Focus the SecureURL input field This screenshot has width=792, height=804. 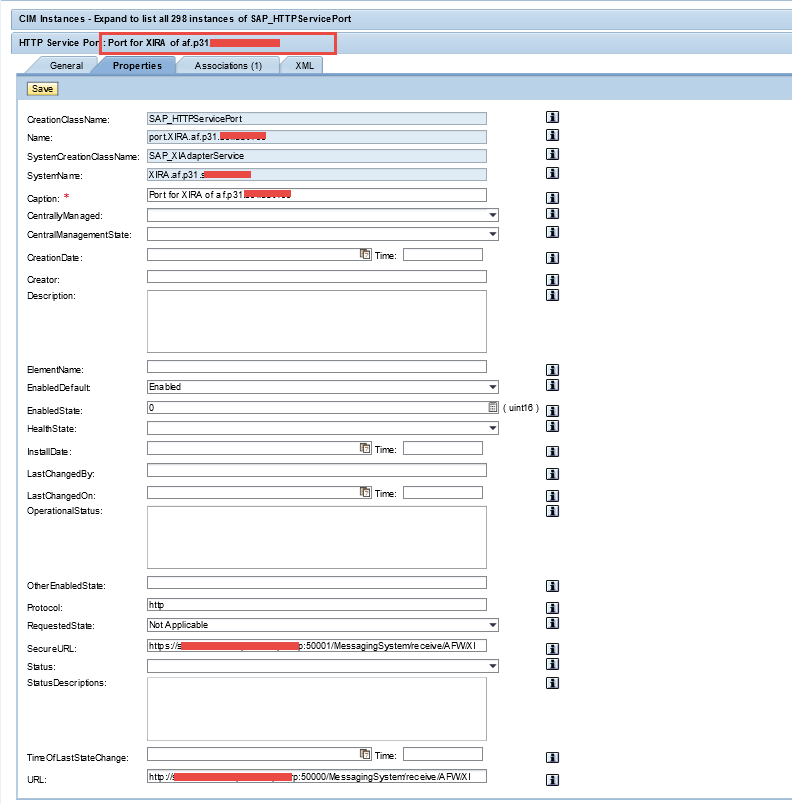pos(317,646)
